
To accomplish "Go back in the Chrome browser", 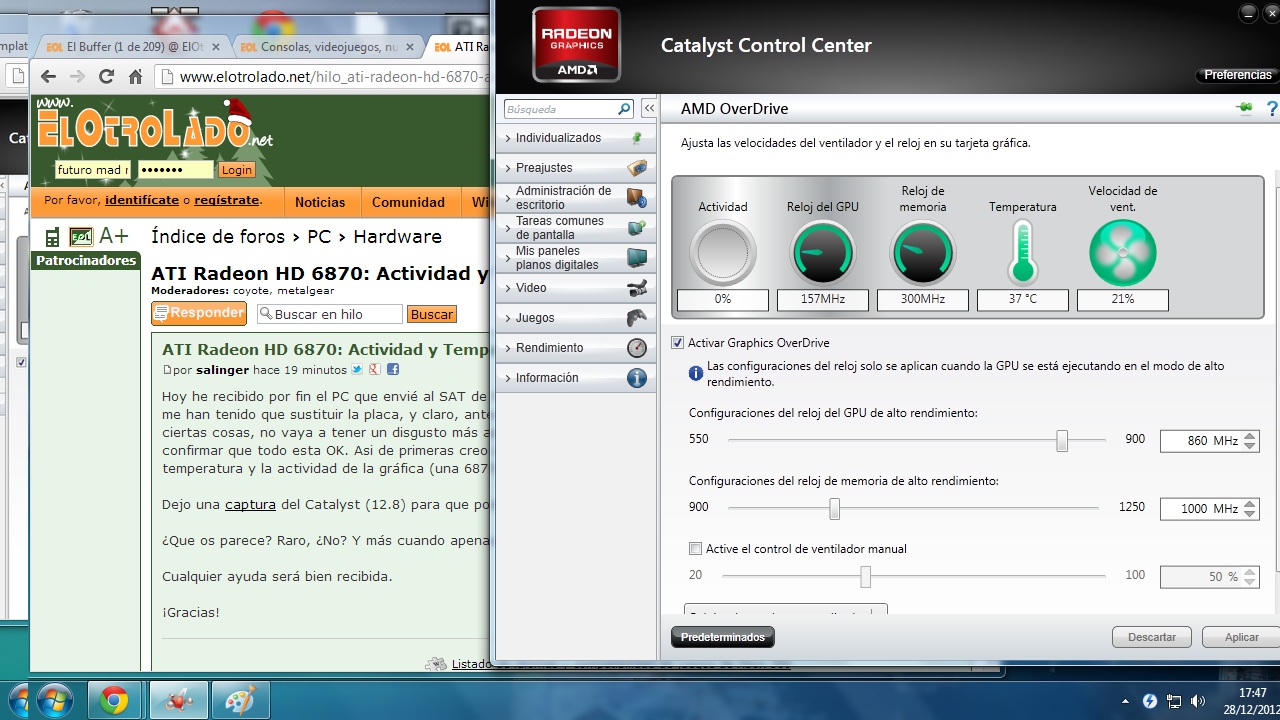I will [x=47, y=77].
